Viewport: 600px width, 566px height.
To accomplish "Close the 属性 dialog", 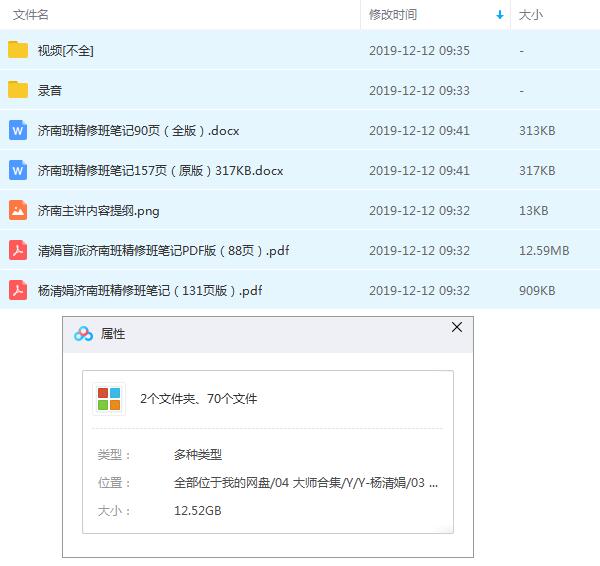I will coord(457,327).
